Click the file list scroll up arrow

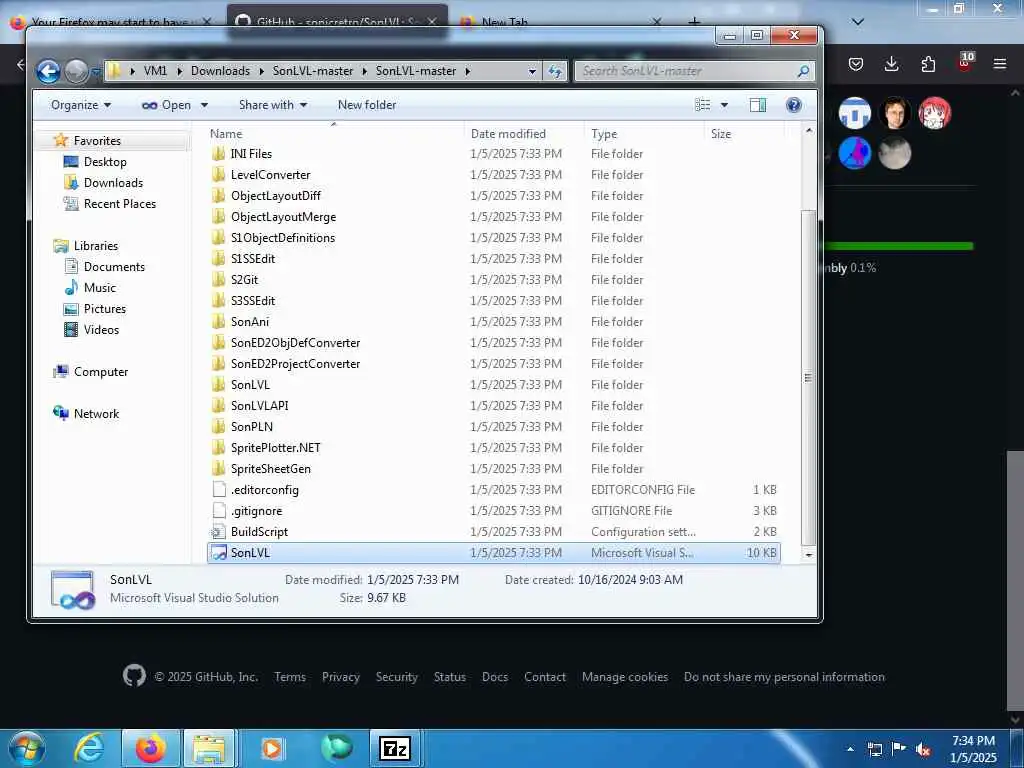(x=808, y=131)
